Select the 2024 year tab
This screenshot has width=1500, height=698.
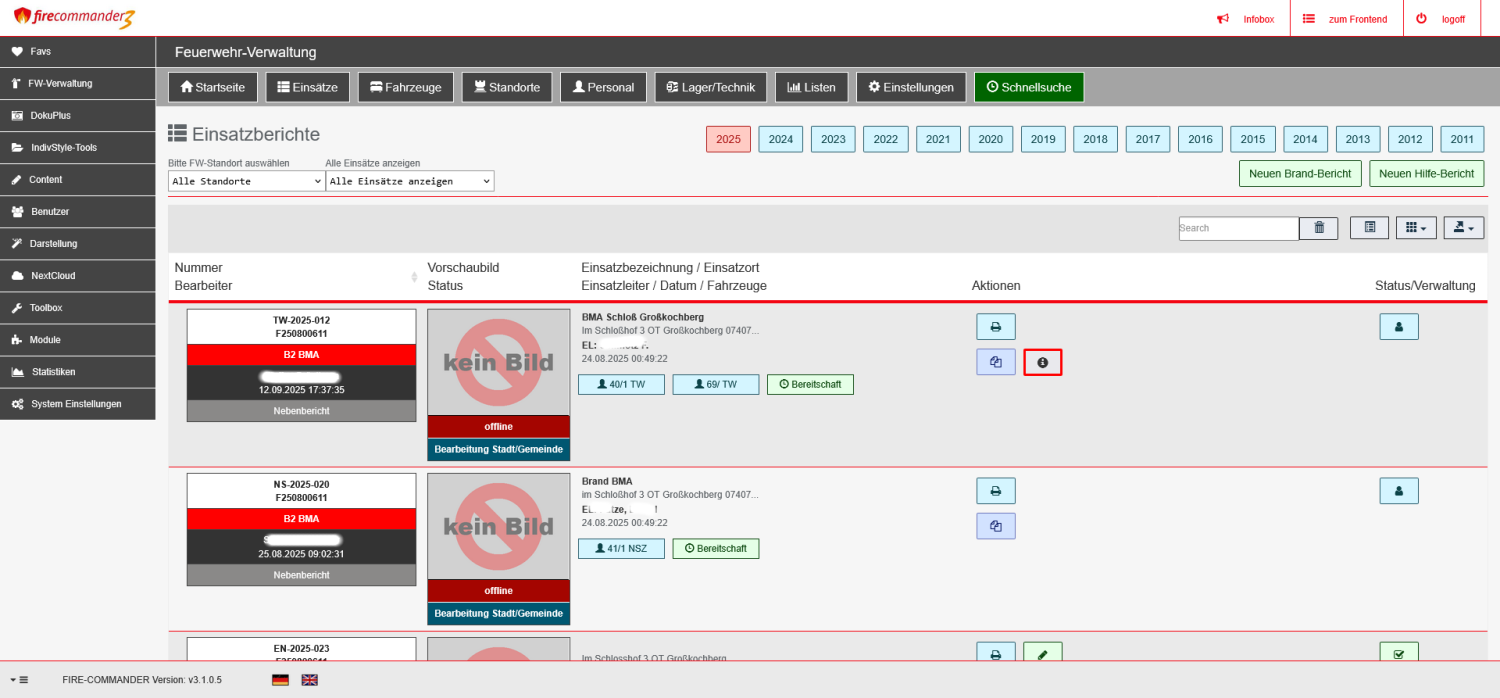(x=780, y=139)
